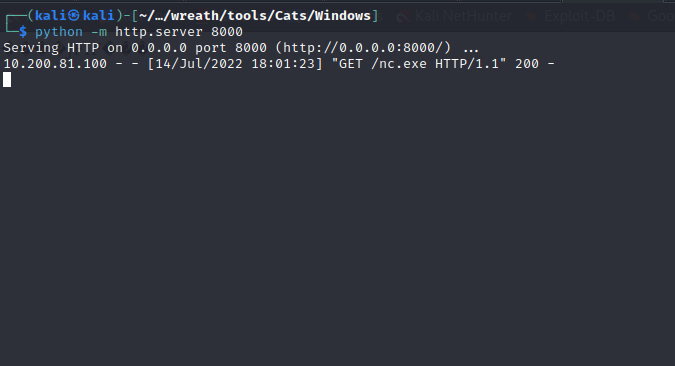Click the Exploit-DB bookmark icon
This screenshot has width=675, height=366.
(x=533, y=16)
